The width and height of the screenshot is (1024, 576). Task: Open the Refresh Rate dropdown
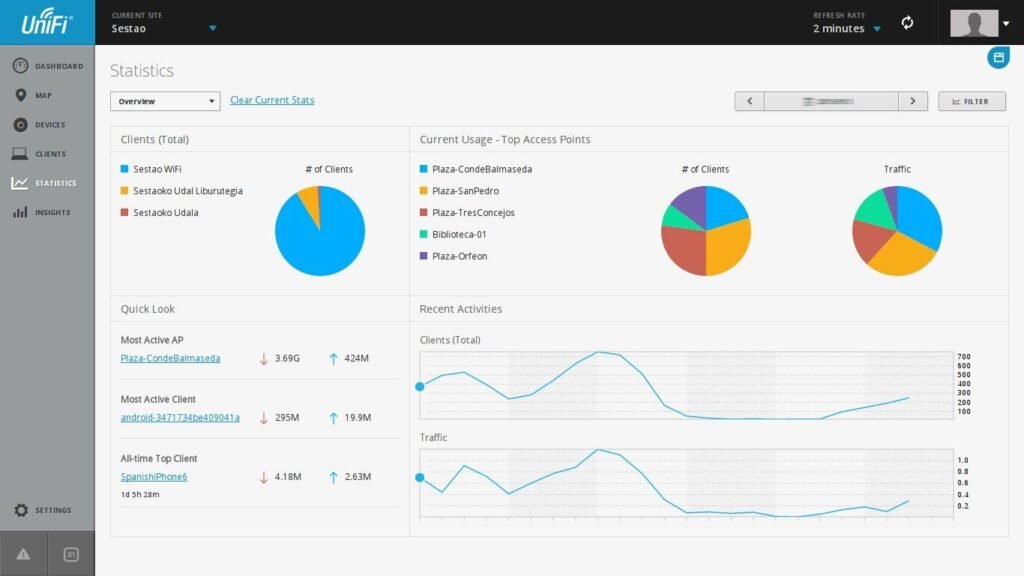876,29
